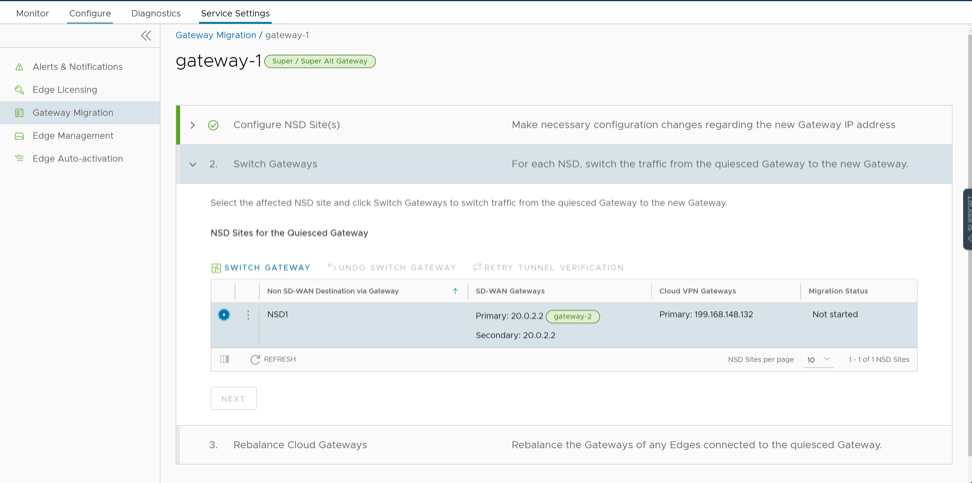Select the NSD1 row radio button
The width and height of the screenshot is (972, 483).
click(224, 315)
